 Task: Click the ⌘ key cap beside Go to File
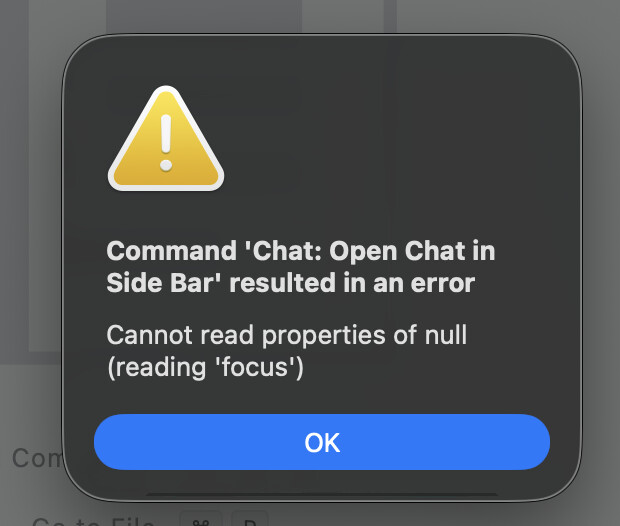(201, 519)
